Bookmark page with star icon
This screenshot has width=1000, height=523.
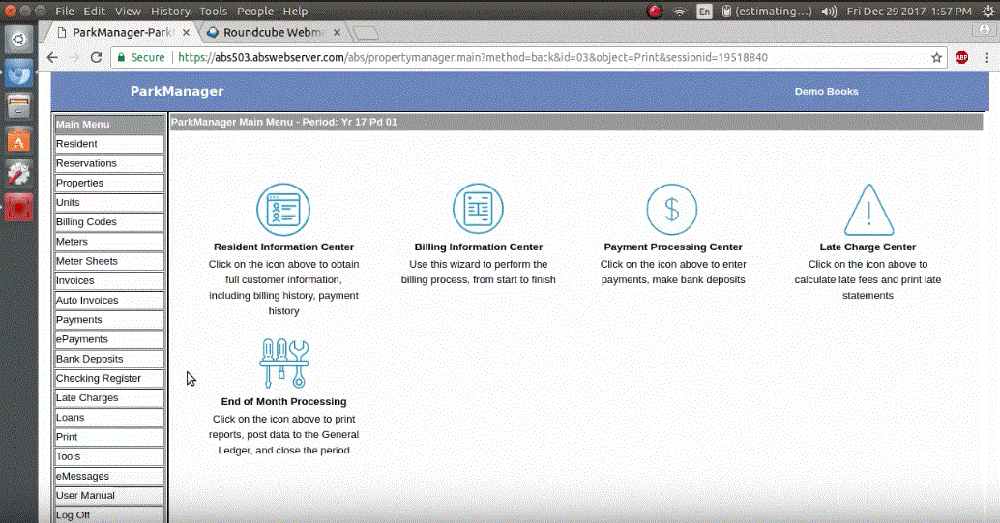pyautogui.click(x=936, y=57)
